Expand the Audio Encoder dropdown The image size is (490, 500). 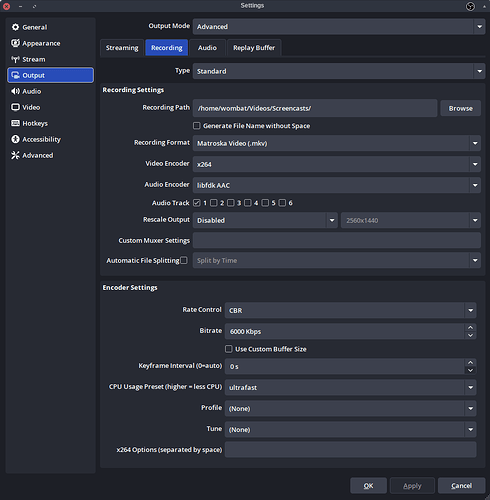[x=337, y=185]
